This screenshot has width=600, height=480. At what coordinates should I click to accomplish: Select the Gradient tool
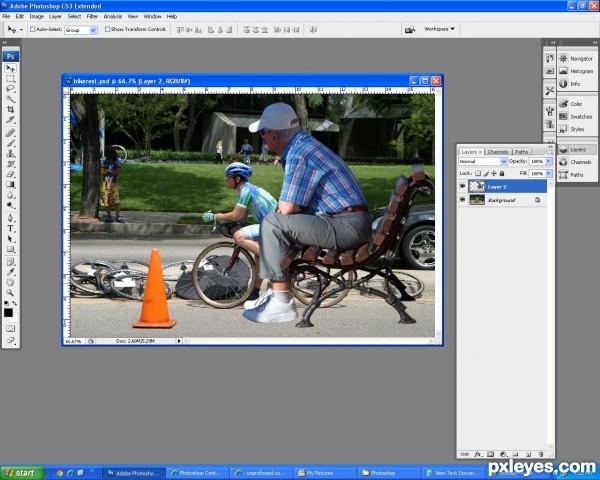click(x=10, y=184)
